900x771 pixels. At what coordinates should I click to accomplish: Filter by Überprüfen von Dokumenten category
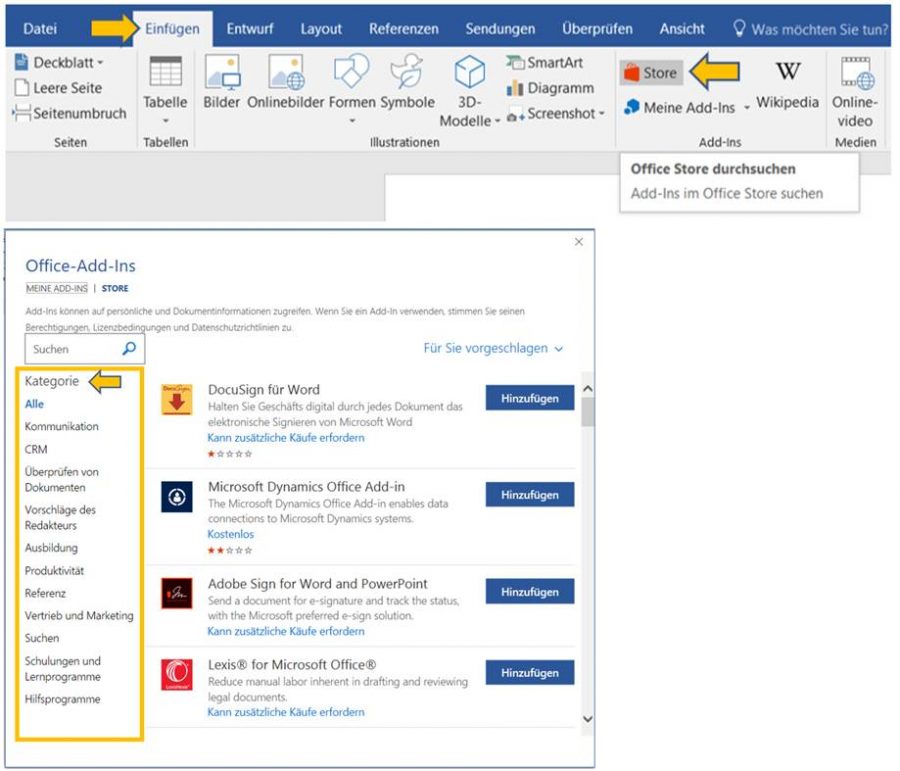[61, 479]
